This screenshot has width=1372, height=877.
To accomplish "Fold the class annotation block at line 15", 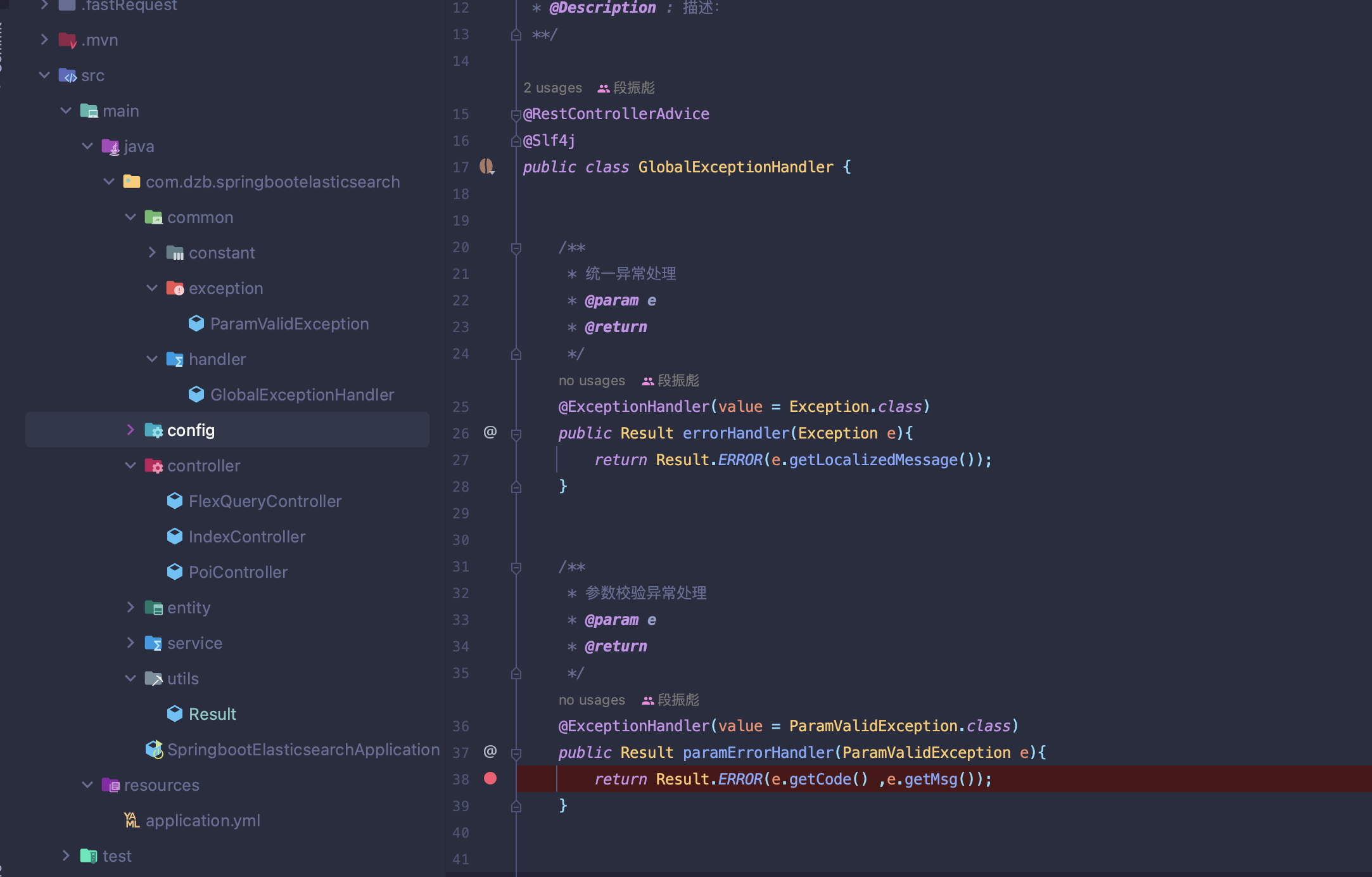I will coord(516,115).
